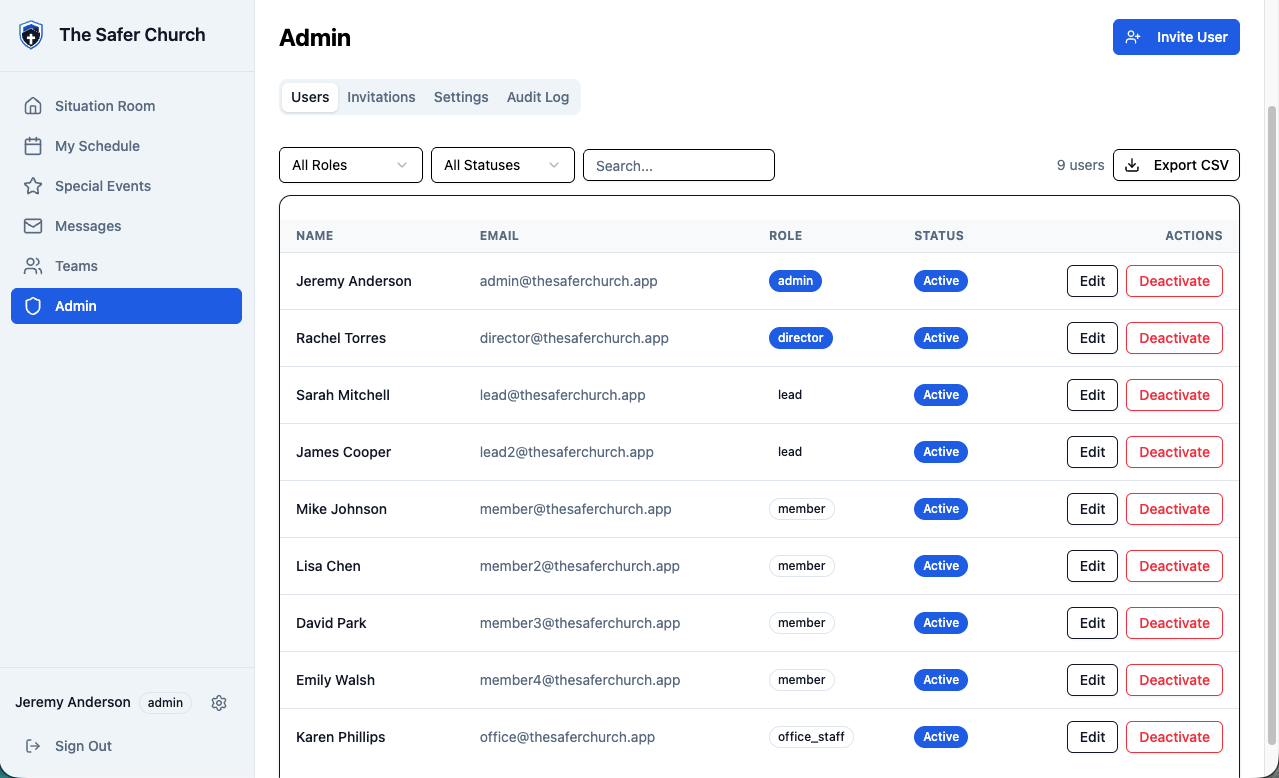The width and height of the screenshot is (1279, 778).
Task: Open the All Roles filter dropdown
Action: [x=351, y=165]
